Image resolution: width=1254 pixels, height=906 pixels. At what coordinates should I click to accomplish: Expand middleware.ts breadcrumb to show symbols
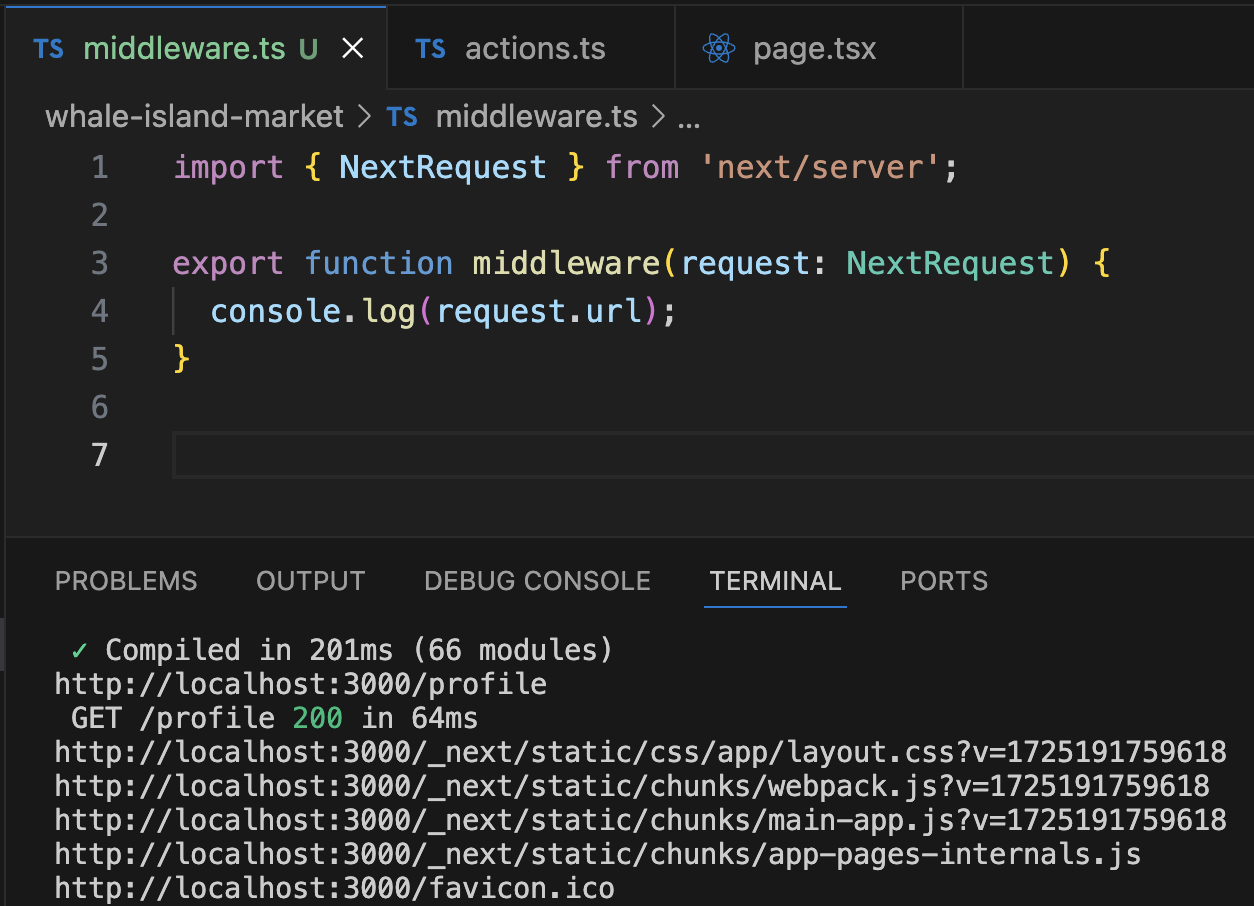536,116
